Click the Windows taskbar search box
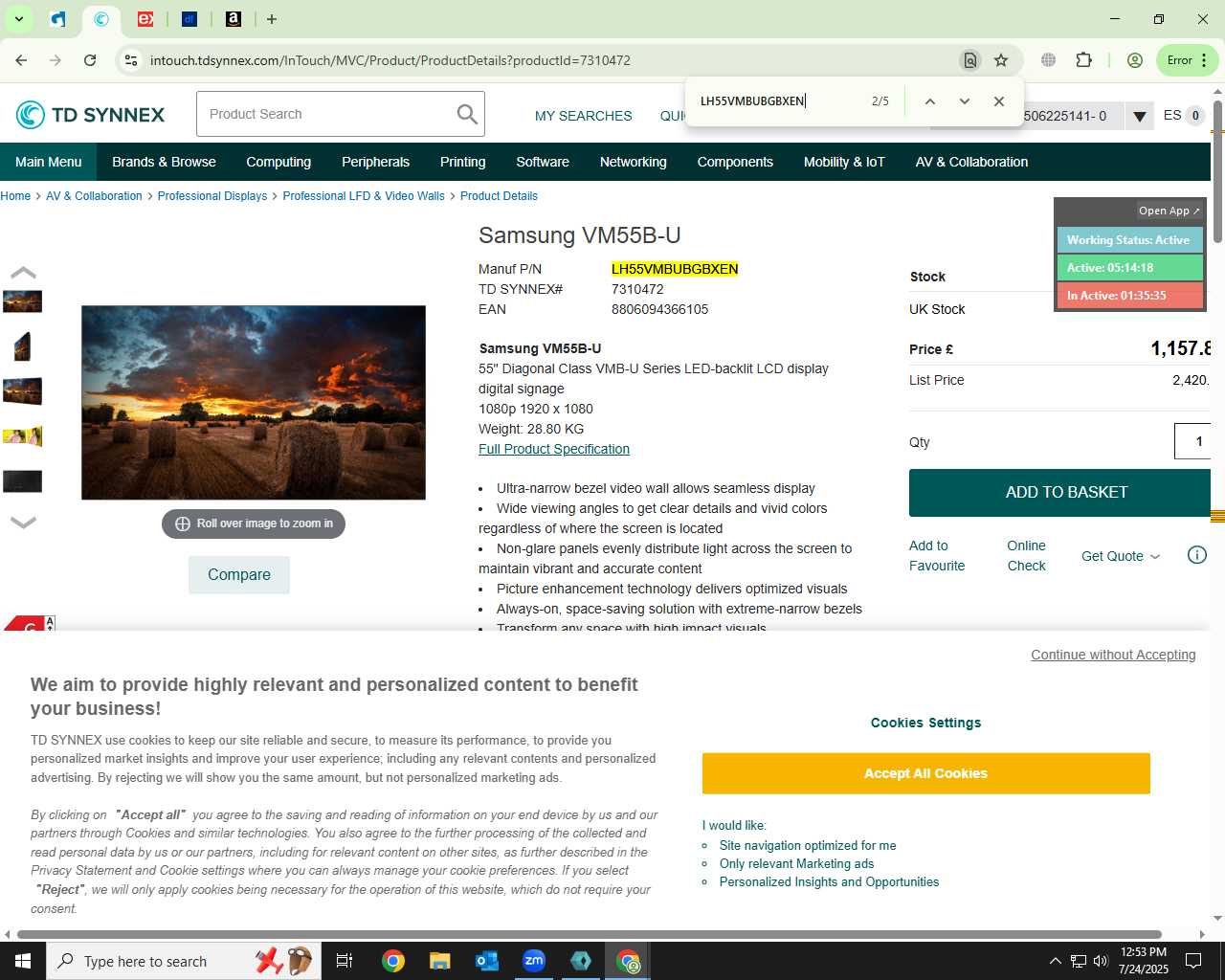Viewport: 1225px width, 980px height. pyautogui.click(x=182, y=961)
